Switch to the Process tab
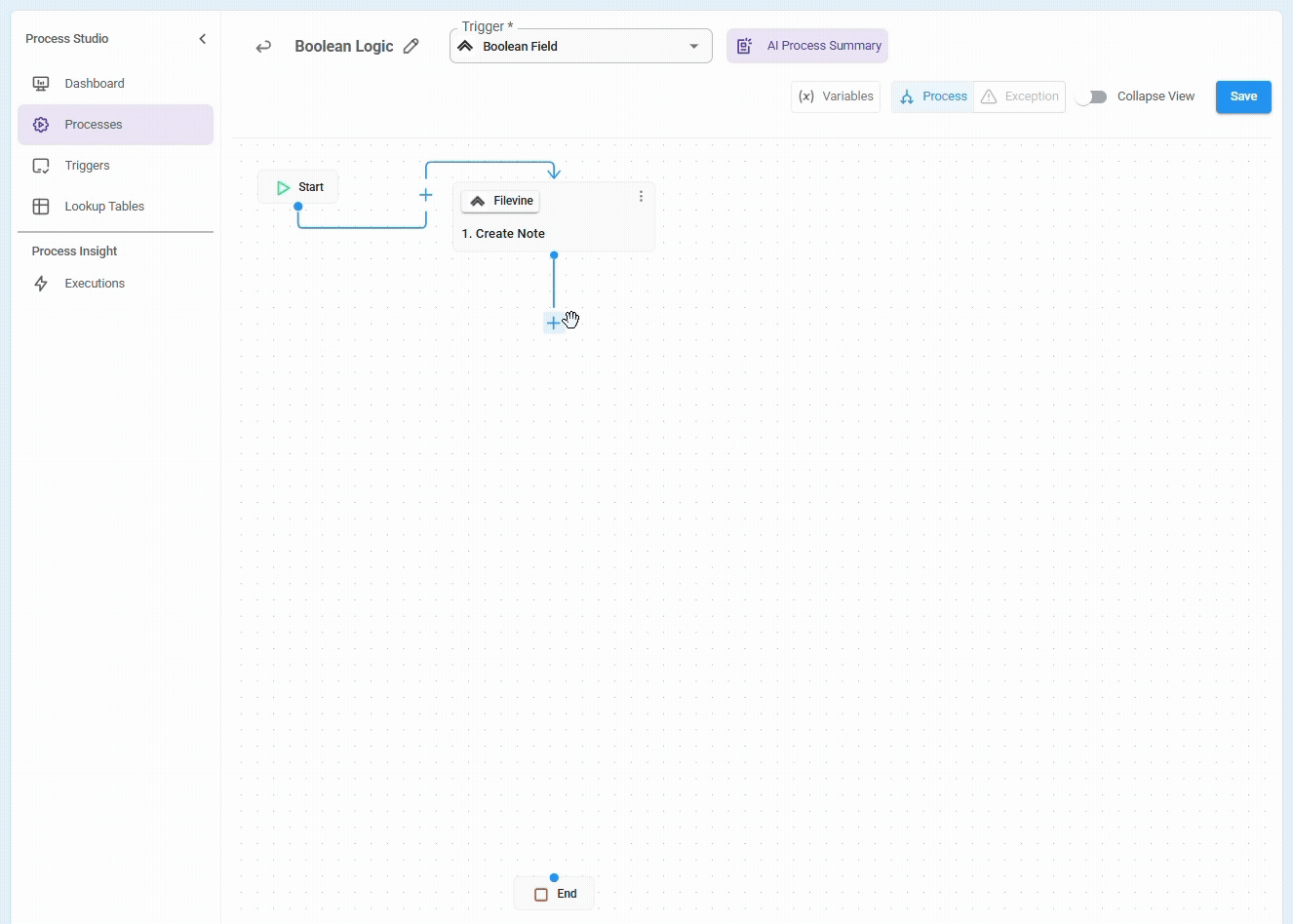Image resolution: width=1293 pixels, height=924 pixels. (x=933, y=96)
